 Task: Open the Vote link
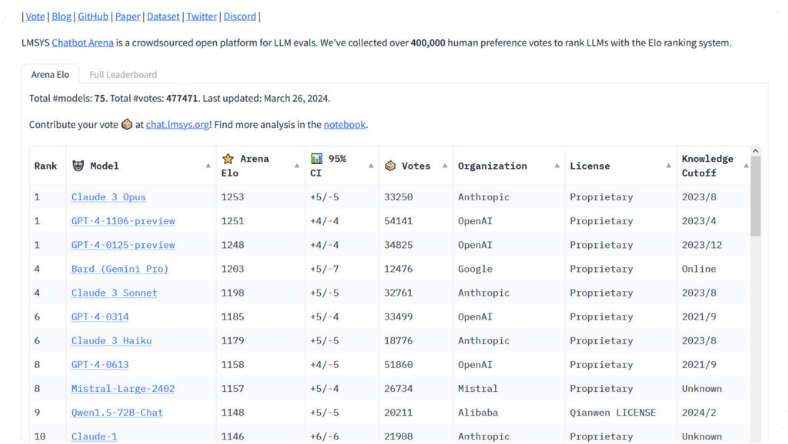coord(35,17)
